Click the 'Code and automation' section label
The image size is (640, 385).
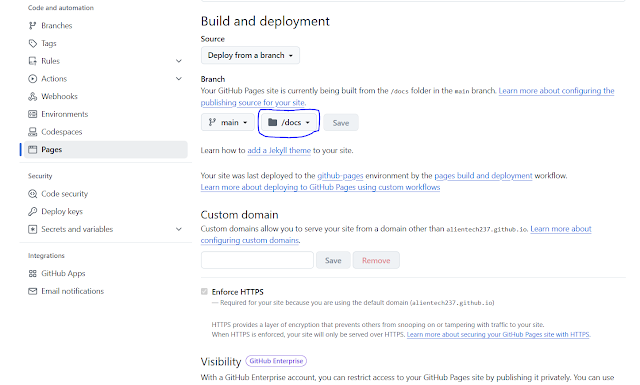coord(61,8)
